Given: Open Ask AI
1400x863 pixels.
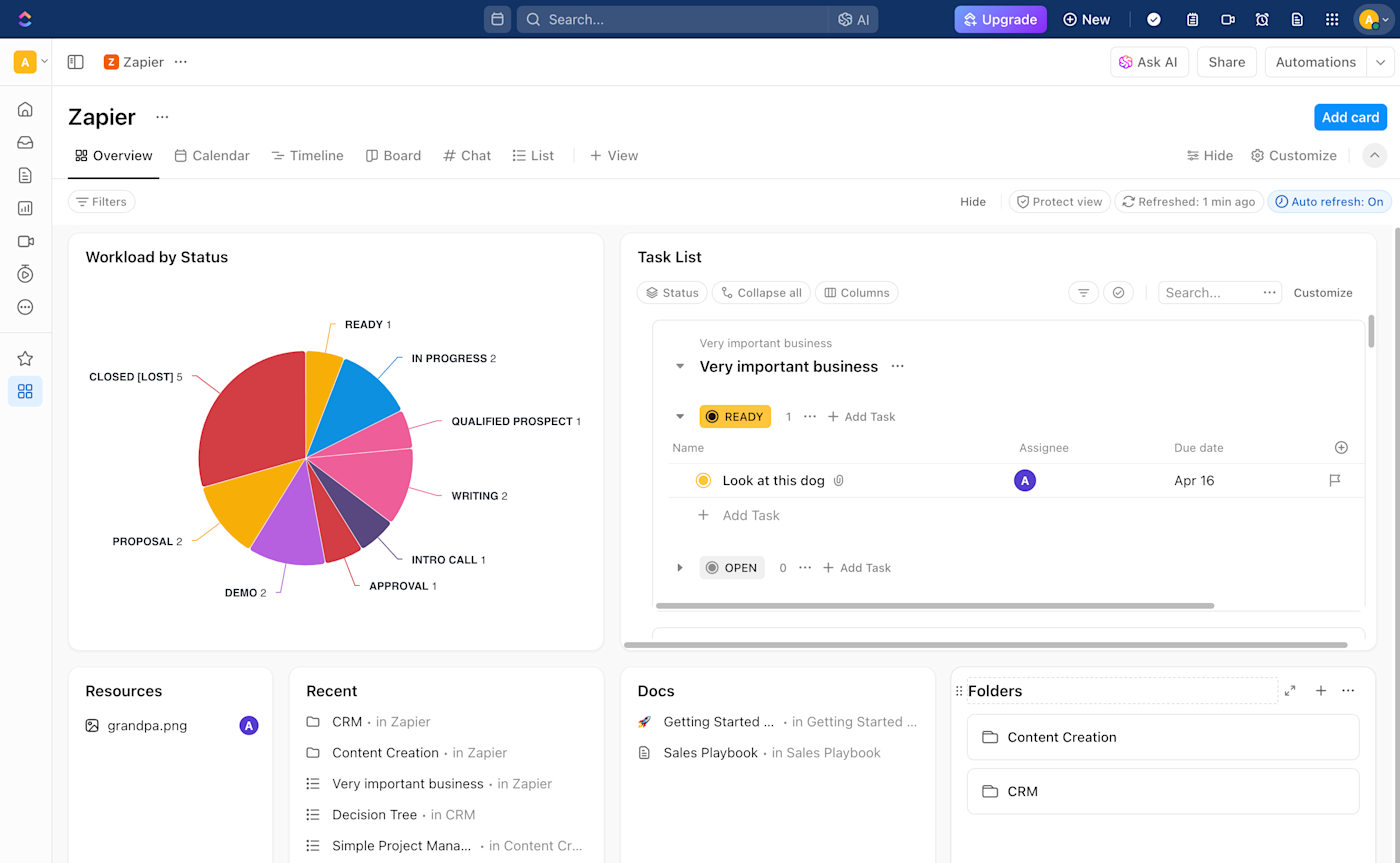Looking at the screenshot, I should [1148, 62].
